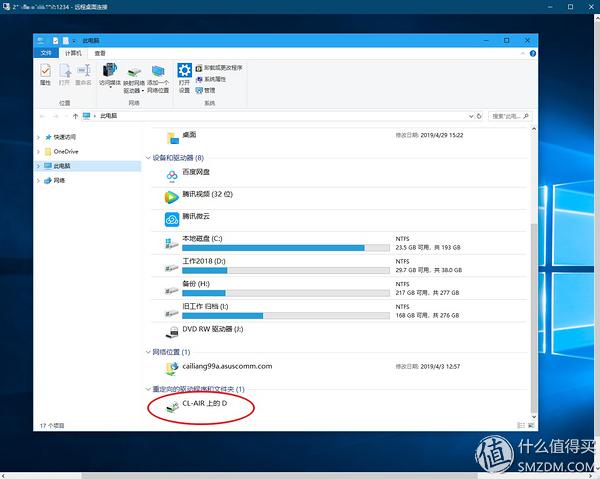Collapse the 设备和驱动器 (8) group
This screenshot has height=479, width=600.
point(148,158)
